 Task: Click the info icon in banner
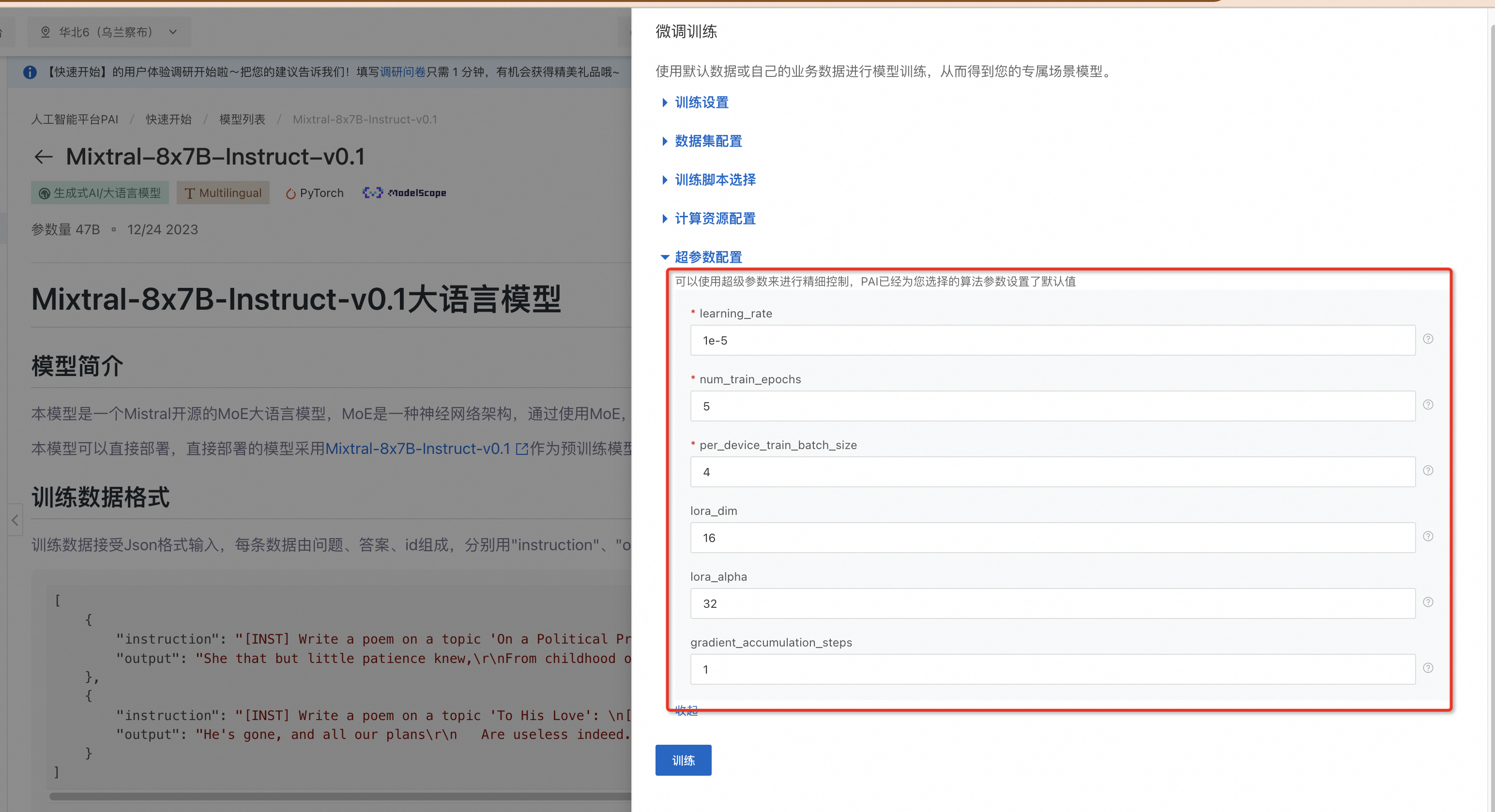pyautogui.click(x=30, y=72)
